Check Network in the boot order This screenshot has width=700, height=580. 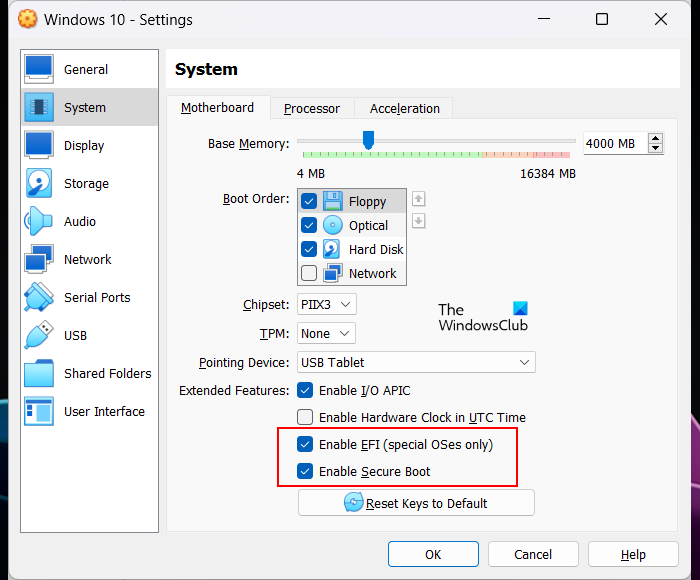point(309,273)
